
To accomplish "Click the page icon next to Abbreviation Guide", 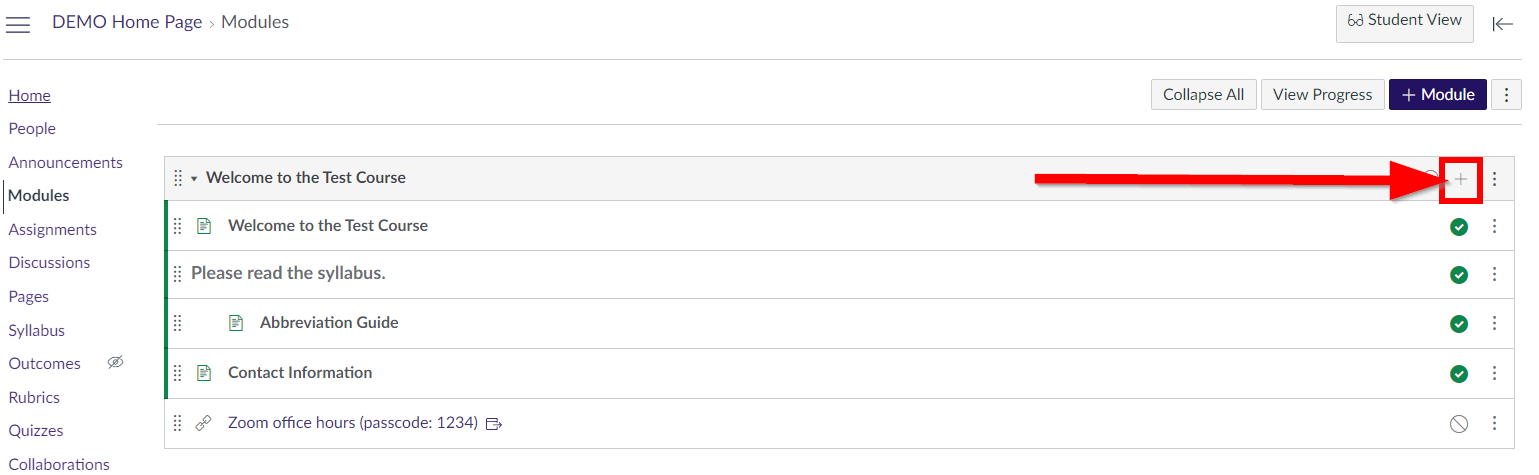I will pos(236,323).
